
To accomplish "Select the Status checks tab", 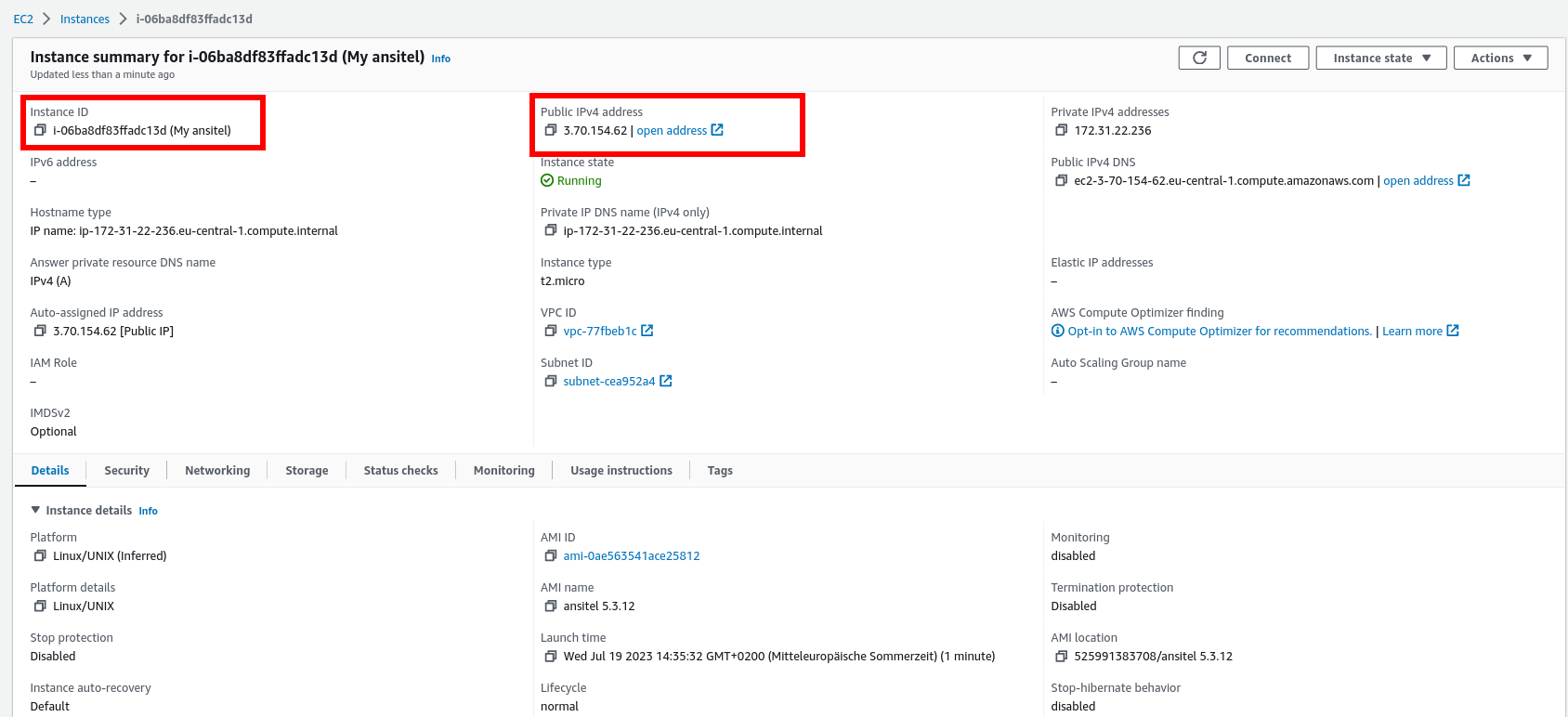I will [x=400, y=471].
